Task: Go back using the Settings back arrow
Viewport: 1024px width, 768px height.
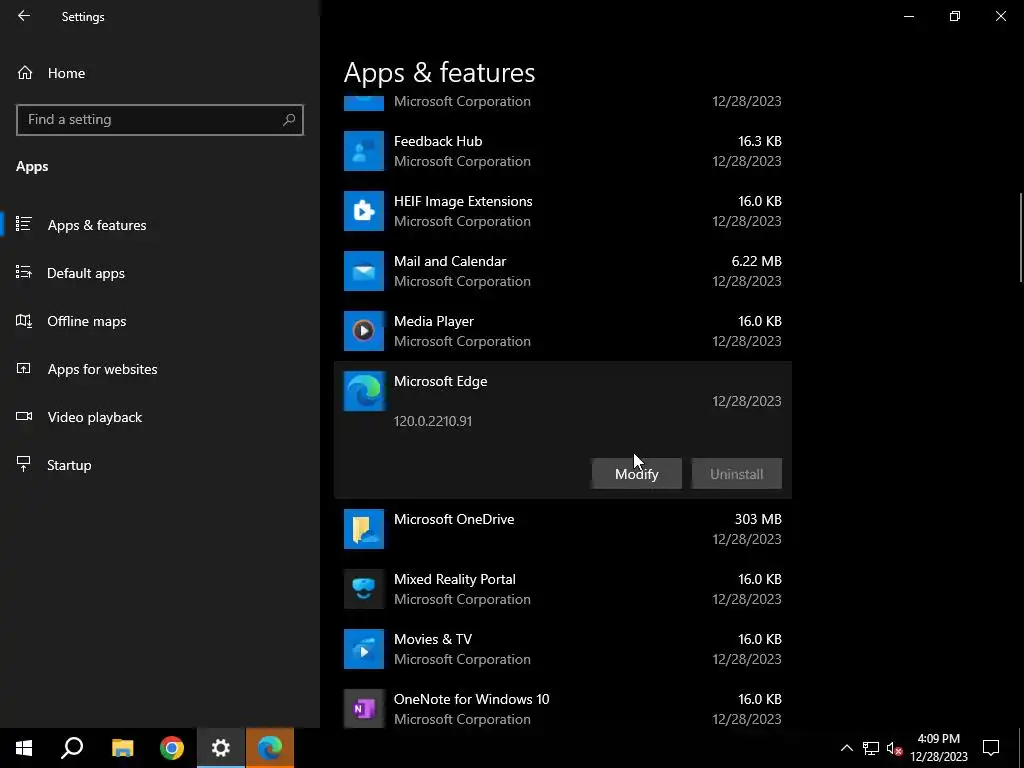Action: (24, 16)
